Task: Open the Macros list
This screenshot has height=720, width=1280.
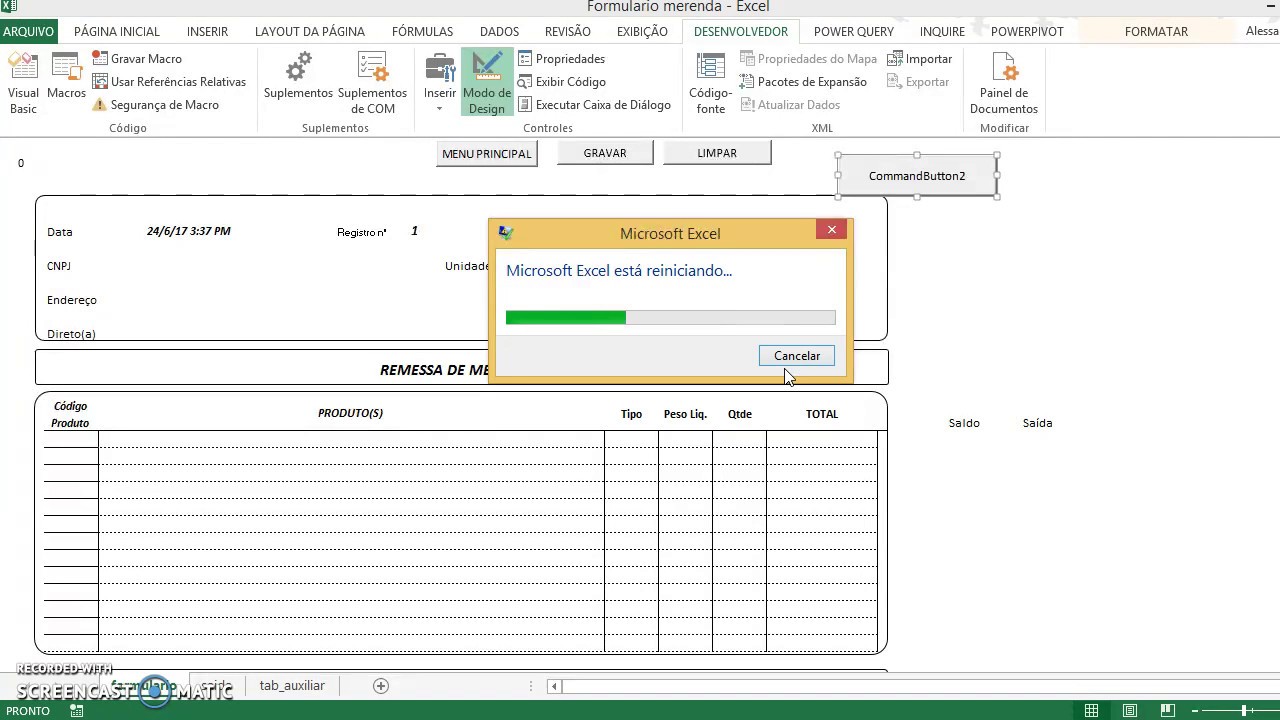Action: click(x=66, y=77)
